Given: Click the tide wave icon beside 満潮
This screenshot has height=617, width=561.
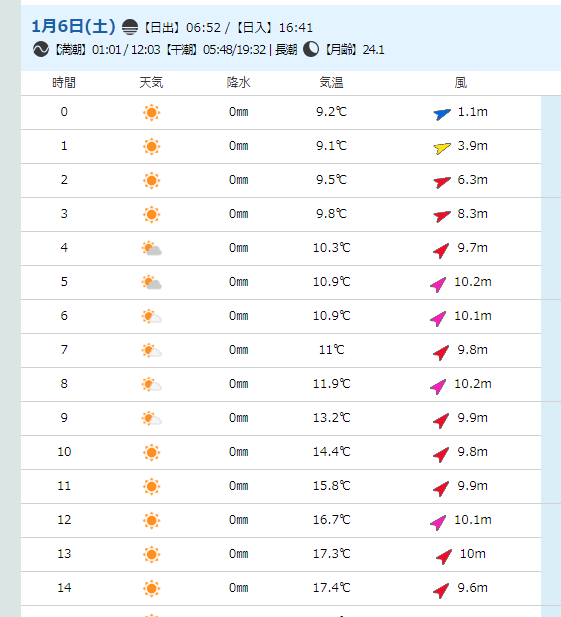Looking at the screenshot, I should click(x=41, y=50).
